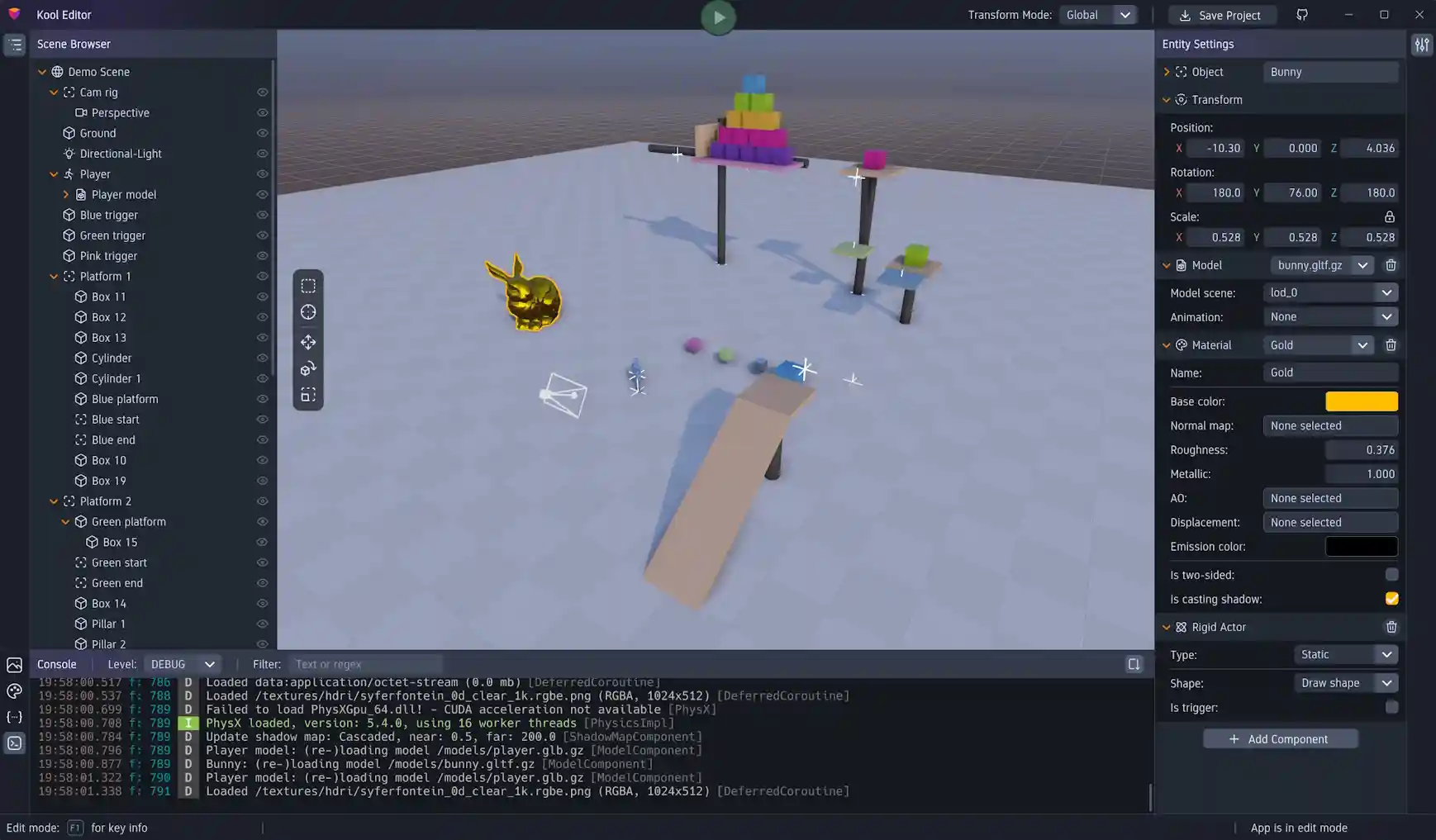Hide the Green platform object
Screen dimensions: 1436x840
[262, 522]
